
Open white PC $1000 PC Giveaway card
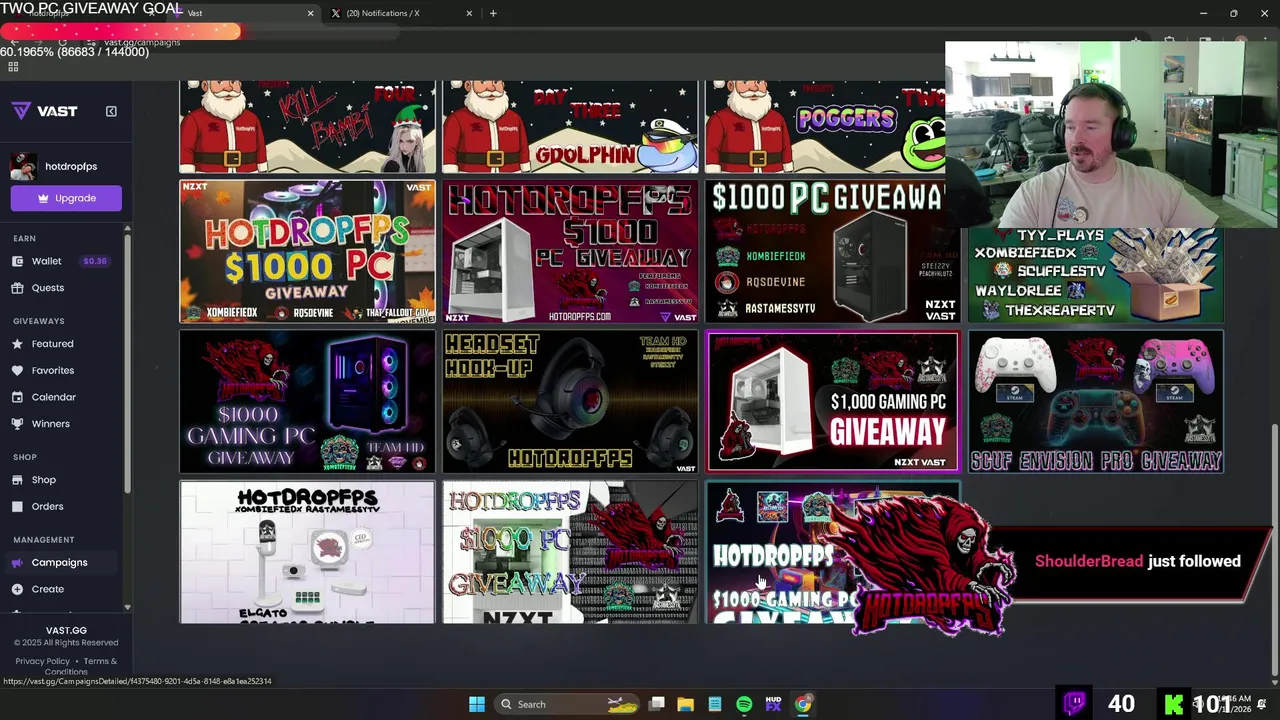tap(570, 251)
